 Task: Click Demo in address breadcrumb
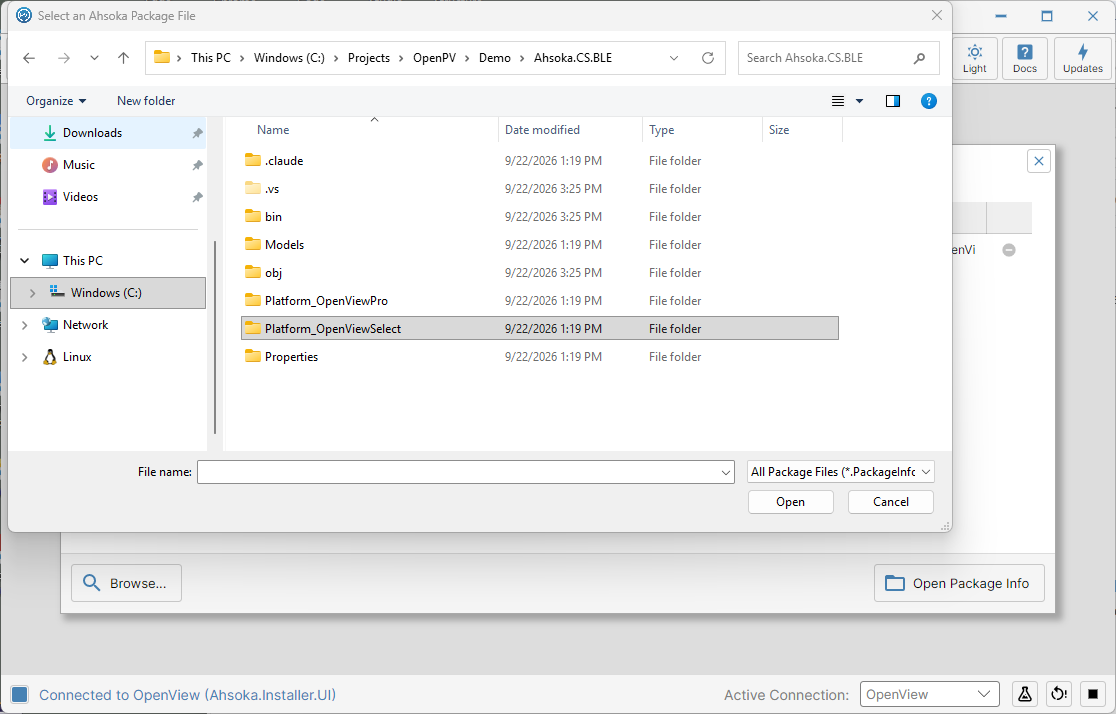495,58
